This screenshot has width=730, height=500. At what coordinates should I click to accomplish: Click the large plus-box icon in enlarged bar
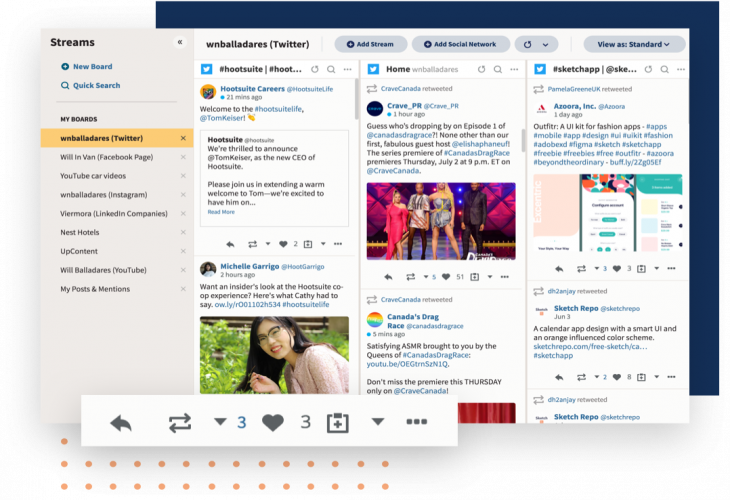(x=338, y=422)
